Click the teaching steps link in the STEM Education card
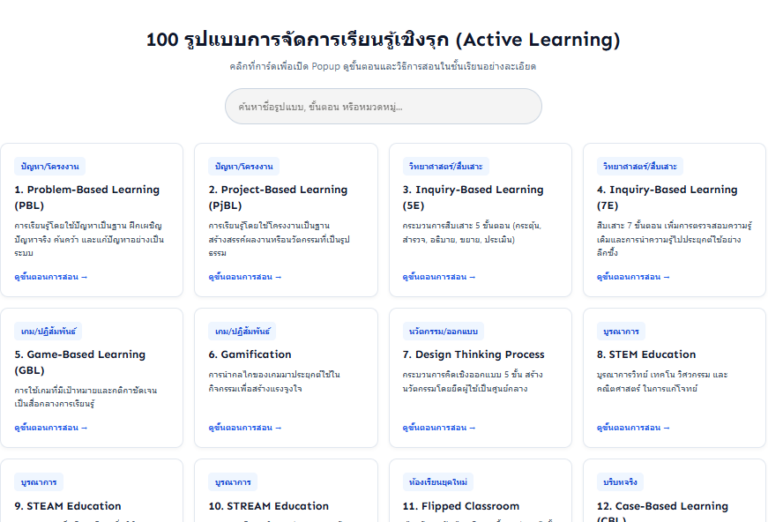Screen dimensions: 768x522 click(x=633, y=427)
